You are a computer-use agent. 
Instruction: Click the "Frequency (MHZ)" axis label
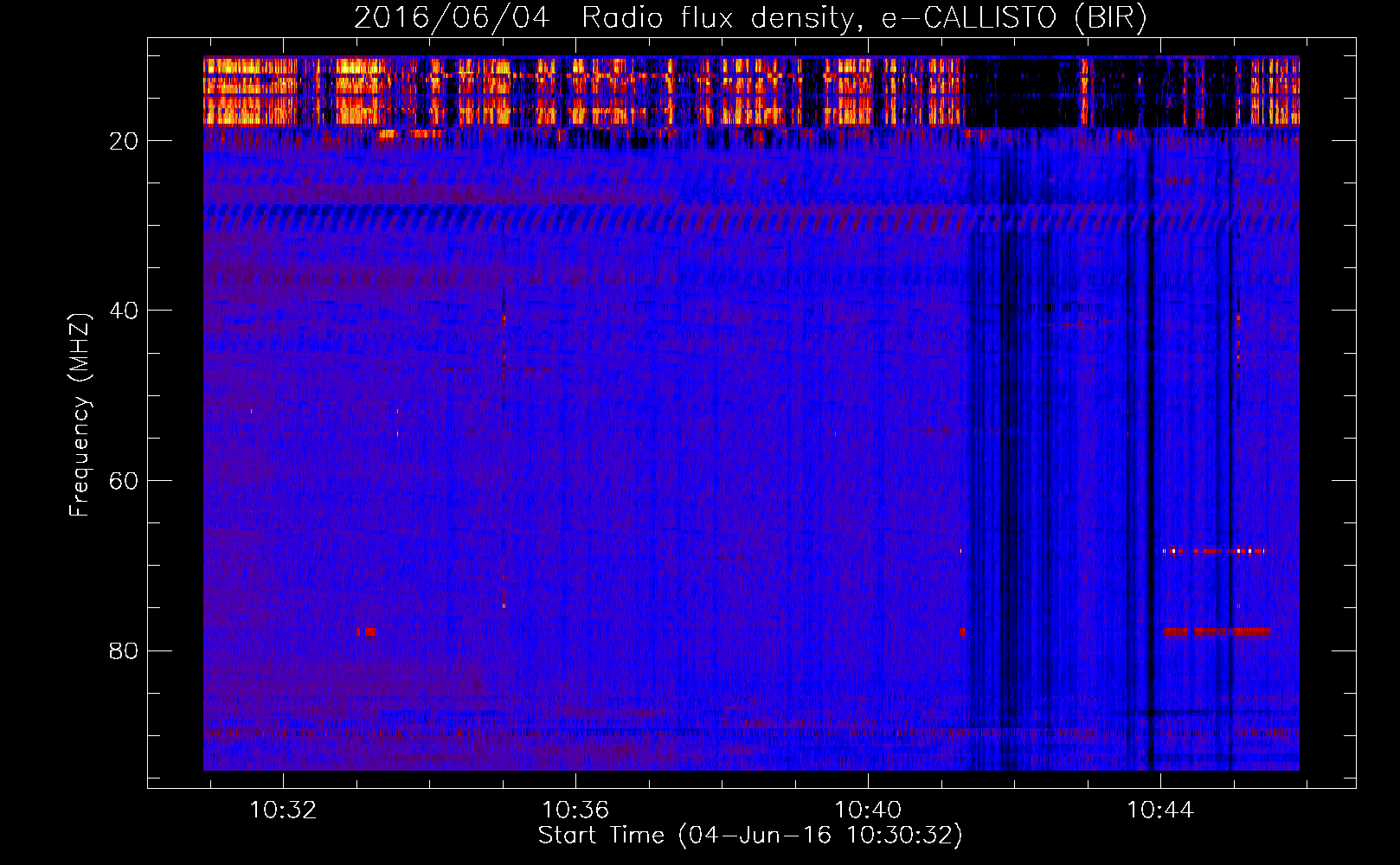click(x=80, y=415)
